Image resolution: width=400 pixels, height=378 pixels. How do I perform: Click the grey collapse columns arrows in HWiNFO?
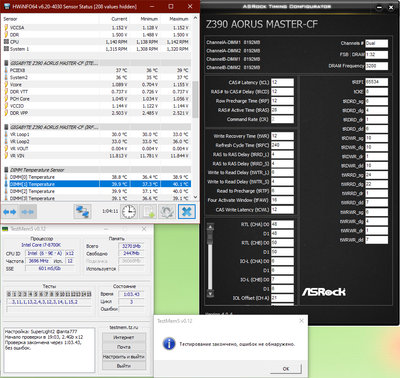28,212
